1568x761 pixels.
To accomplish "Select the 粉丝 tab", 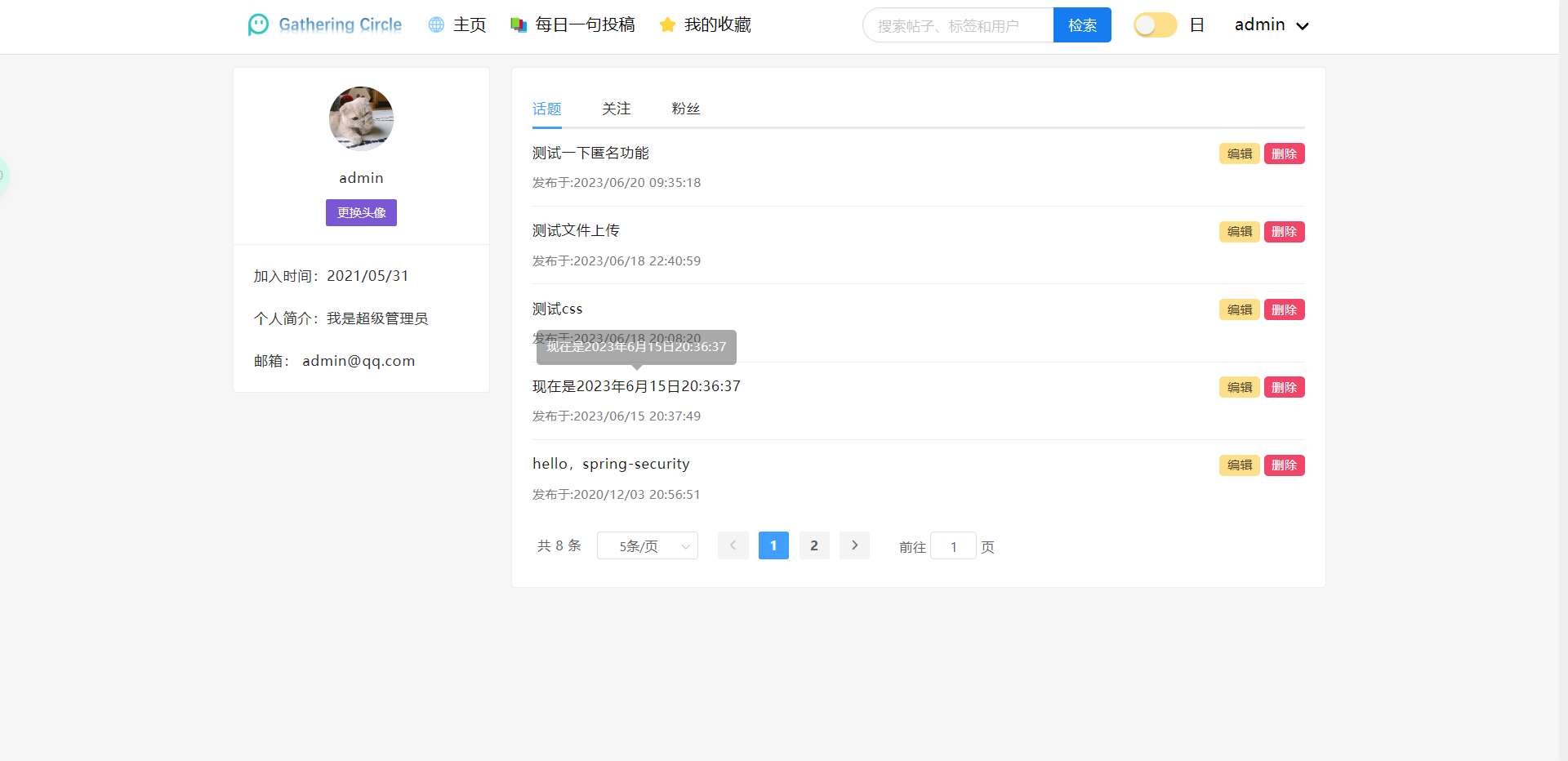I will 685,109.
